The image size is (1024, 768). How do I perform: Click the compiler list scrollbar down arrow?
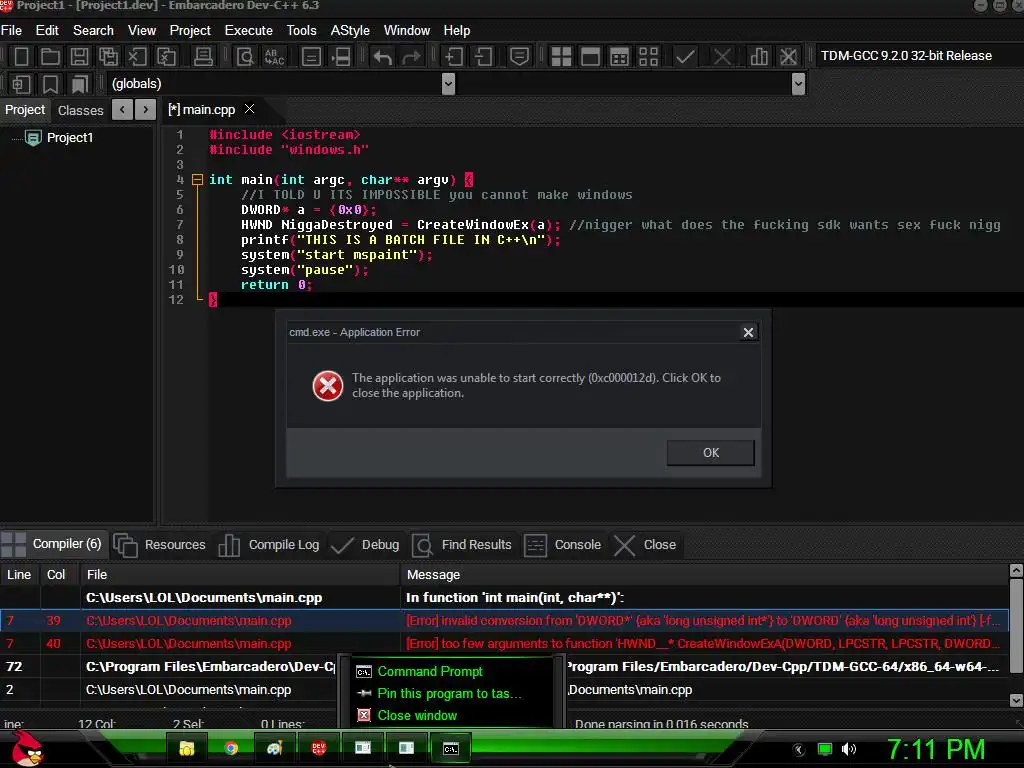point(1016,699)
